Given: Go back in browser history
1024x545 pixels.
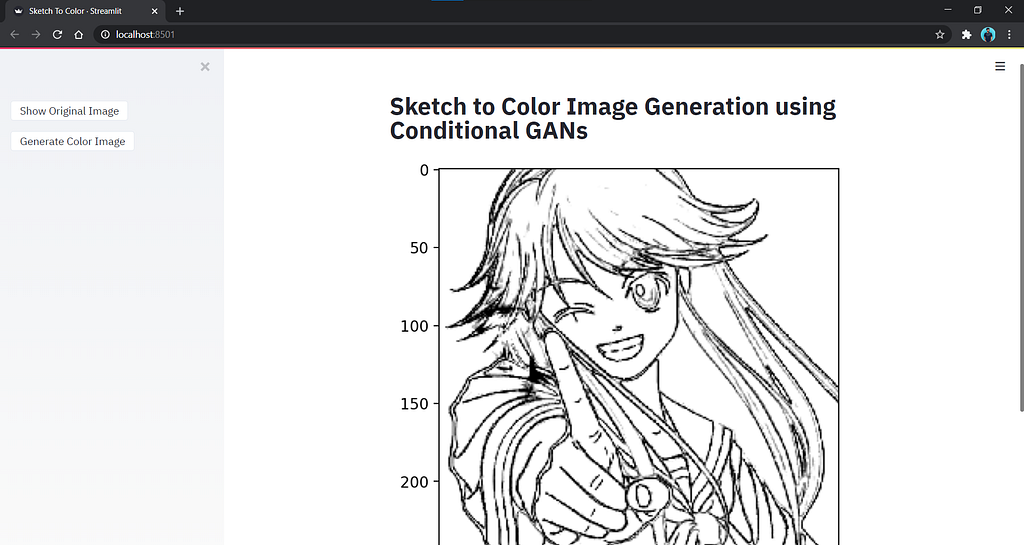Looking at the screenshot, I should pos(14,35).
